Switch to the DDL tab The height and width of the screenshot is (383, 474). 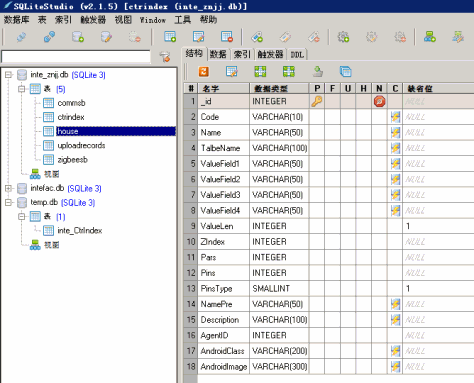[x=297, y=54]
